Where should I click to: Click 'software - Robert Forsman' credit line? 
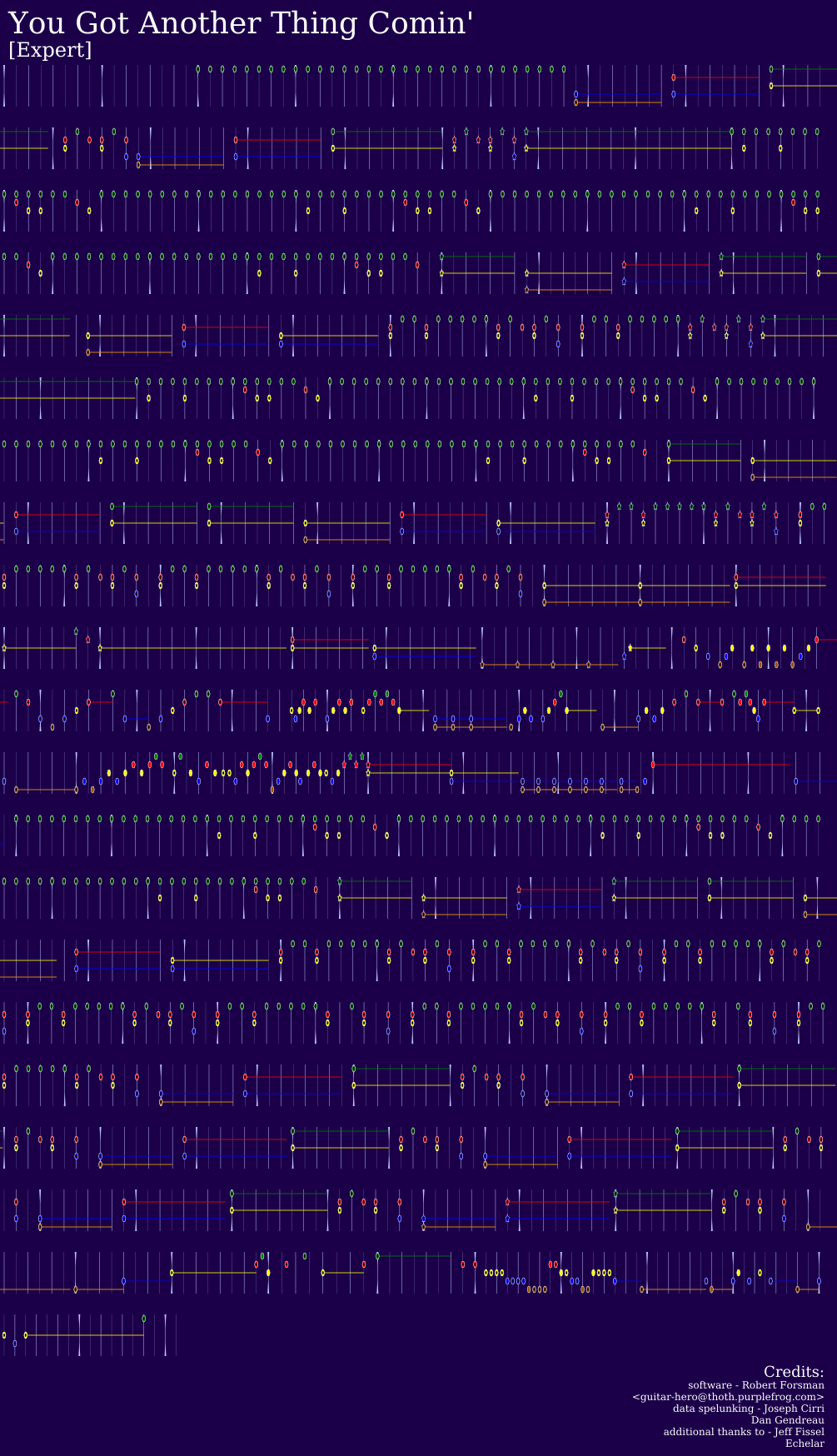pyautogui.click(x=756, y=1385)
